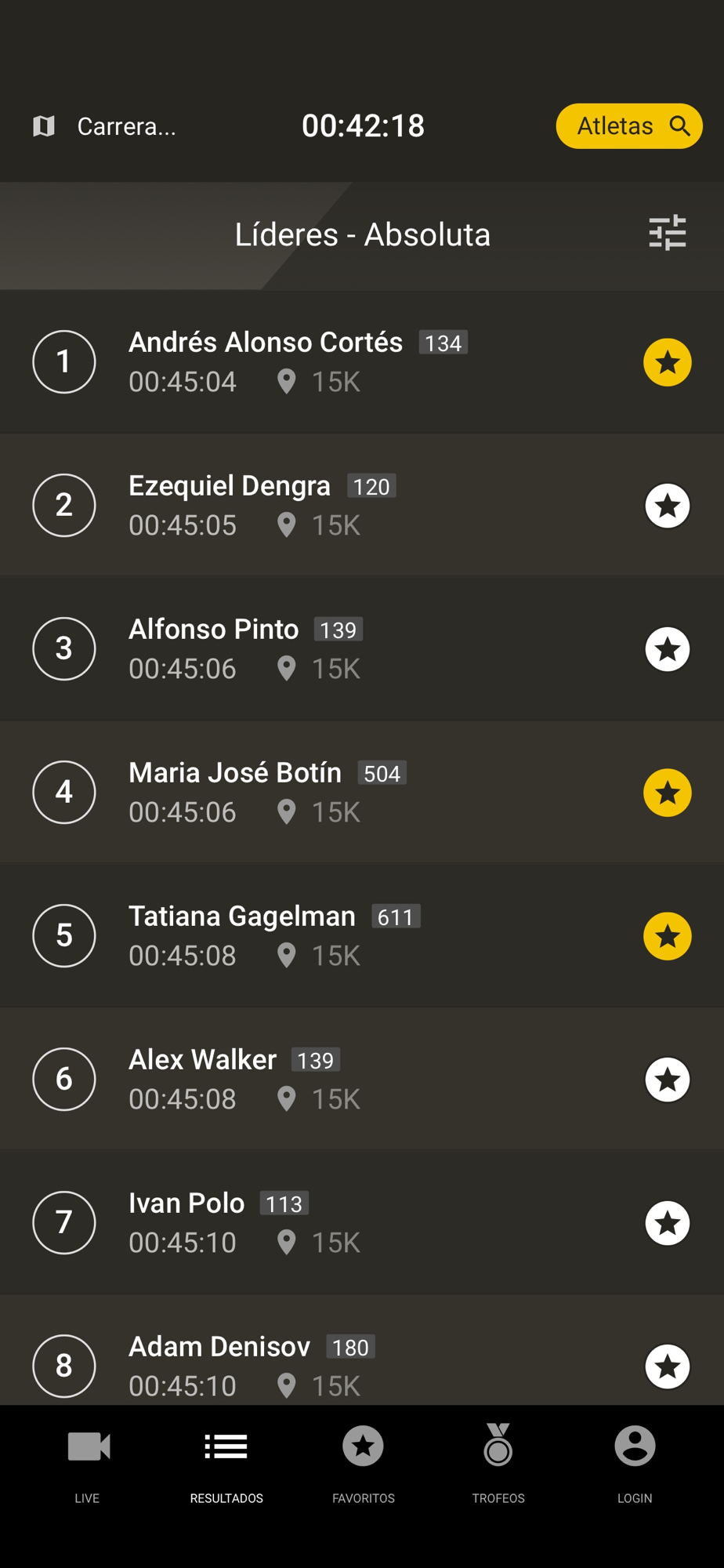Open the leaderboard filter settings icon
Screen dimensions: 724x1568
tap(668, 234)
